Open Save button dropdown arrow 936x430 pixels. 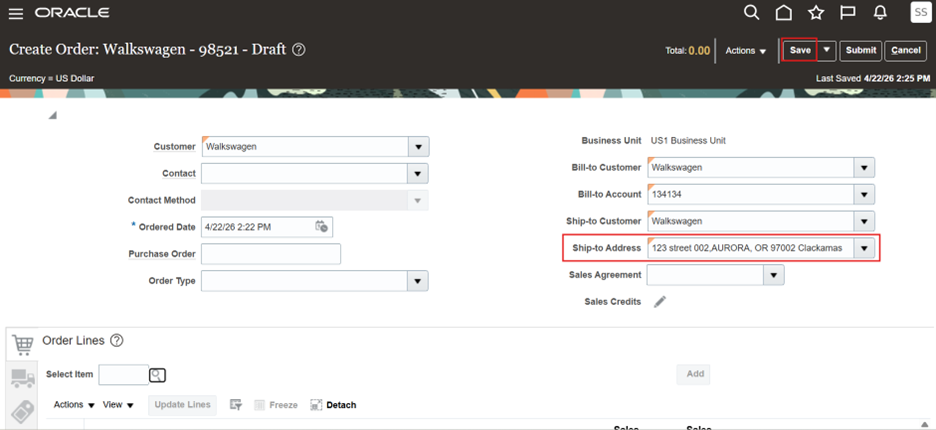826,50
